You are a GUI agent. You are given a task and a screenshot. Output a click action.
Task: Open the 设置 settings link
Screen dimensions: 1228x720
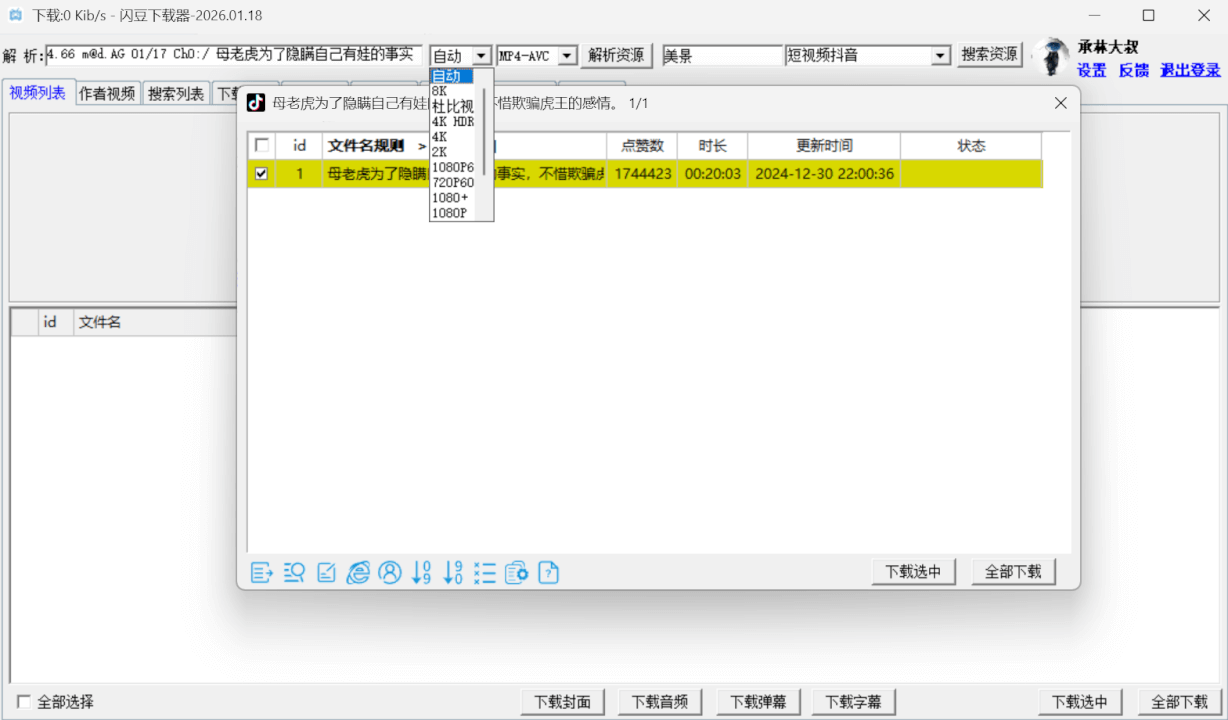1092,70
